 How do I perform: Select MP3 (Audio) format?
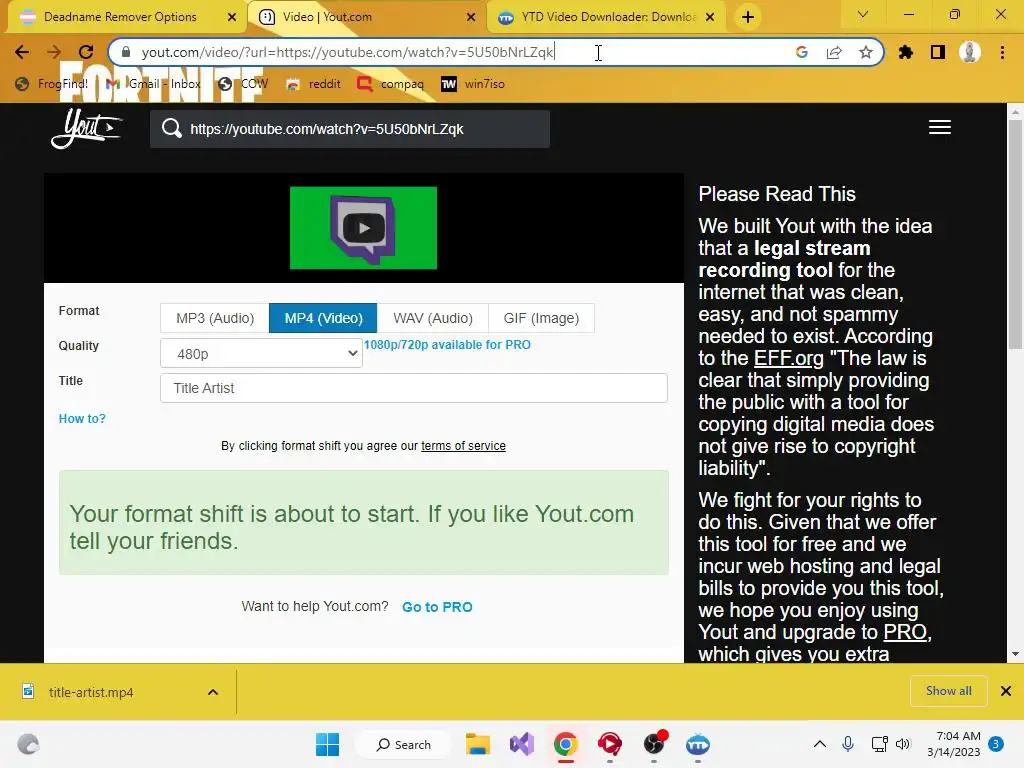(215, 318)
